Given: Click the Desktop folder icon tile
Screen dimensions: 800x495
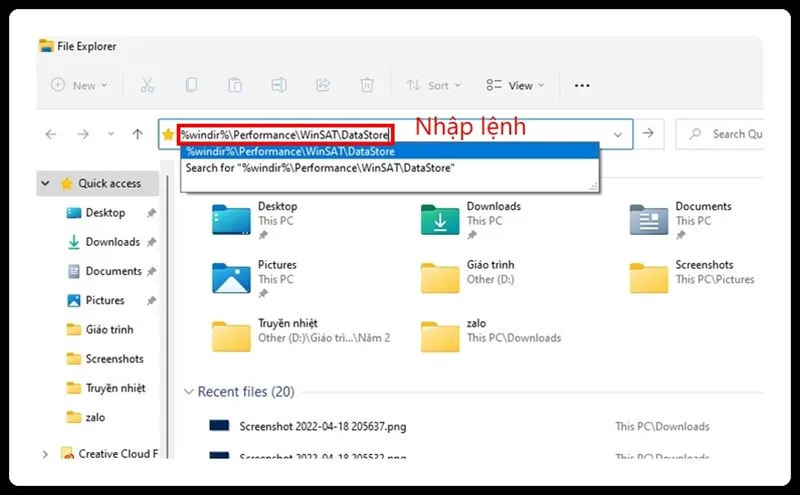Looking at the screenshot, I should [x=231, y=220].
